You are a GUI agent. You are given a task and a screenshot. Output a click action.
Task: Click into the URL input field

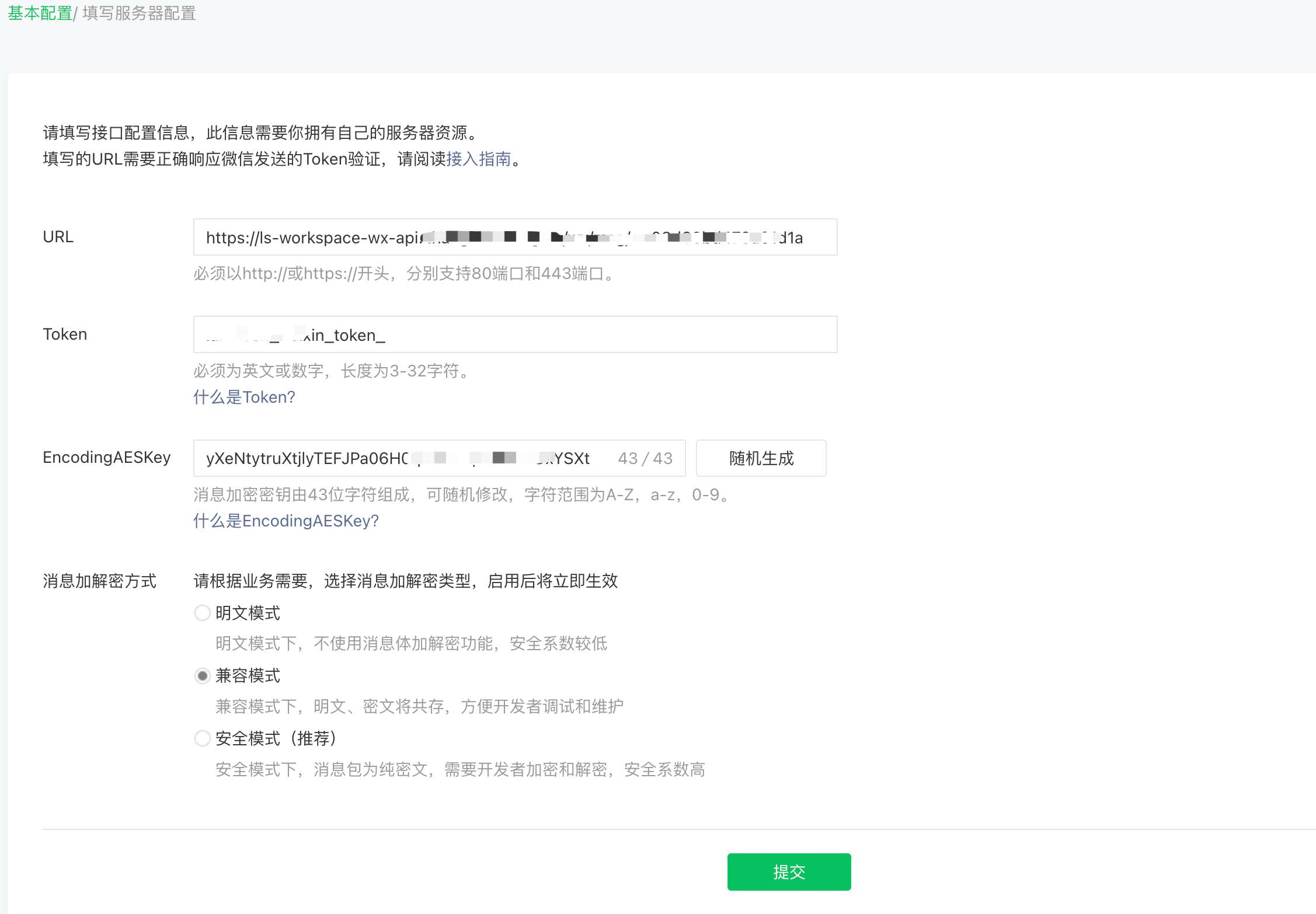pyautogui.click(x=514, y=237)
